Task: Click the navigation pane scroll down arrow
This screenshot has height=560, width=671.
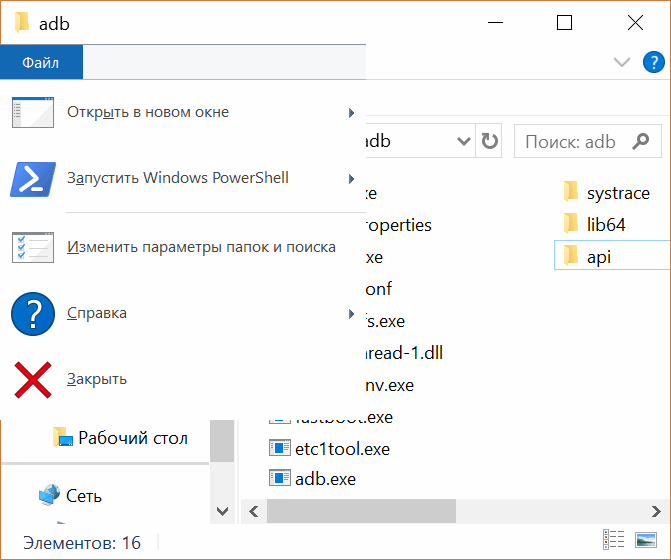Action: [222, 511]
